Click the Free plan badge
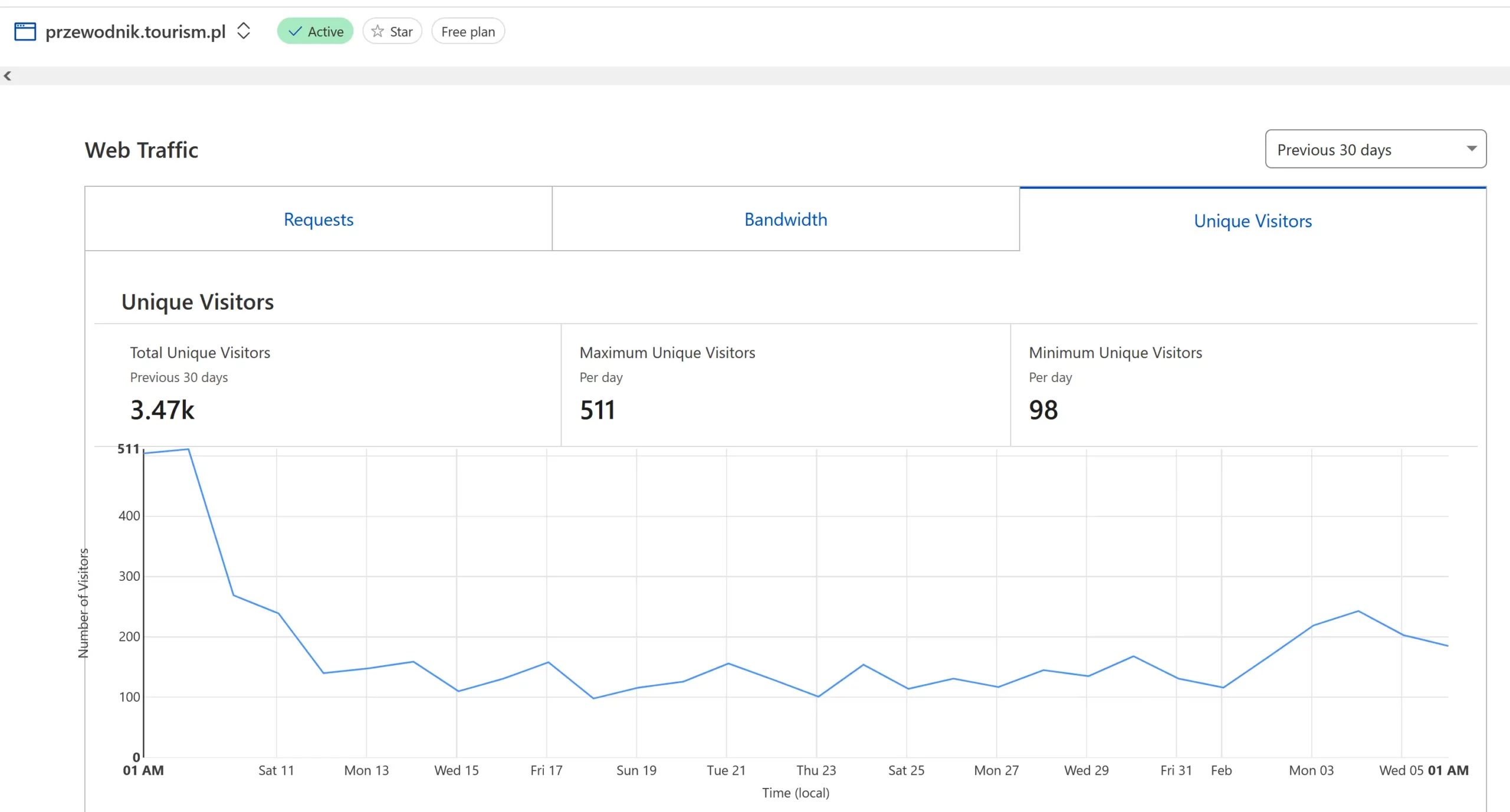The image size is (1510, 812). coord(468,31)
